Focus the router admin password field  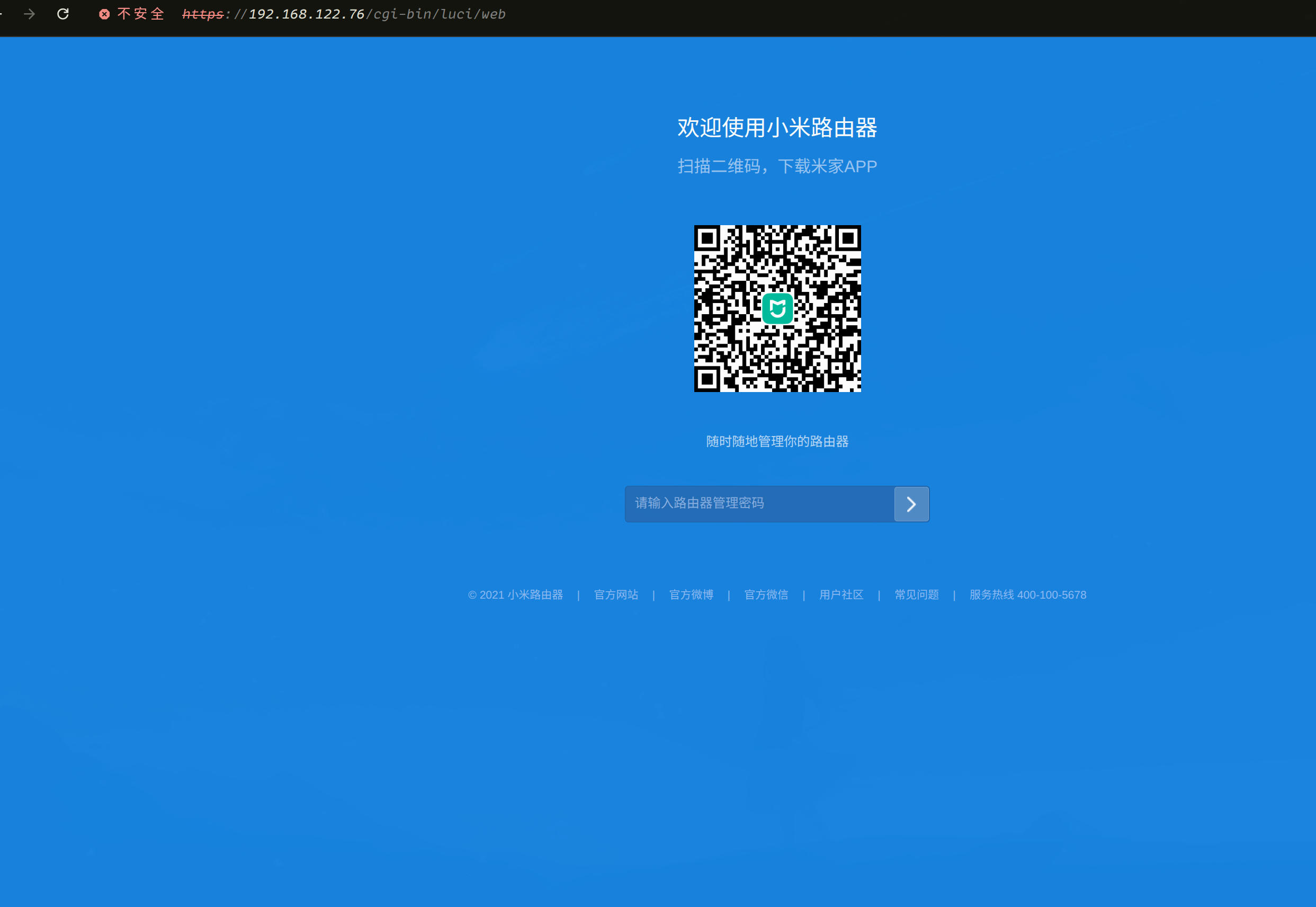tap(759, 504)
